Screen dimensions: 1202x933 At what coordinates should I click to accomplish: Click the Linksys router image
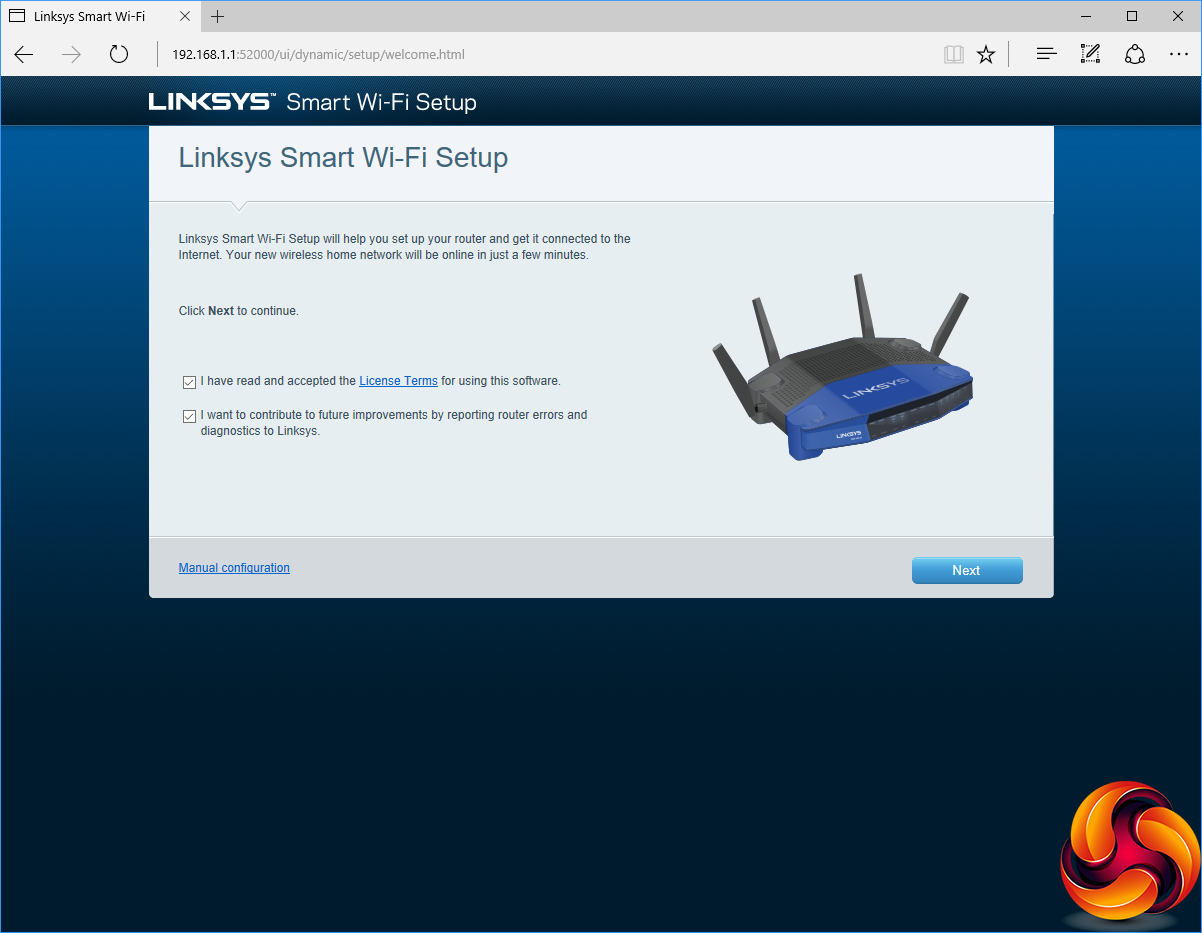(x=842, y=366)
